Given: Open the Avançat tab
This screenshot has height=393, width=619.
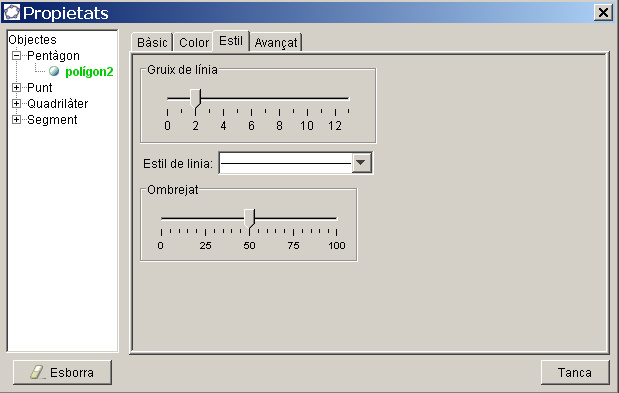Looking at the screenshot, I should coord(276,42).
